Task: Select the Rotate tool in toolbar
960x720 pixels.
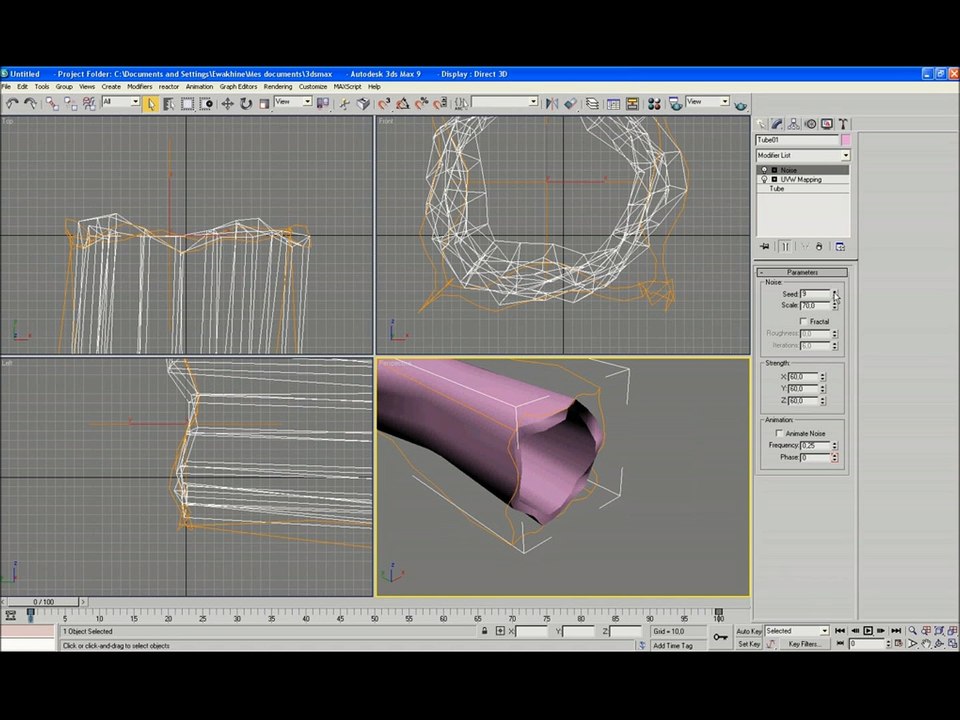Action: 246,104
